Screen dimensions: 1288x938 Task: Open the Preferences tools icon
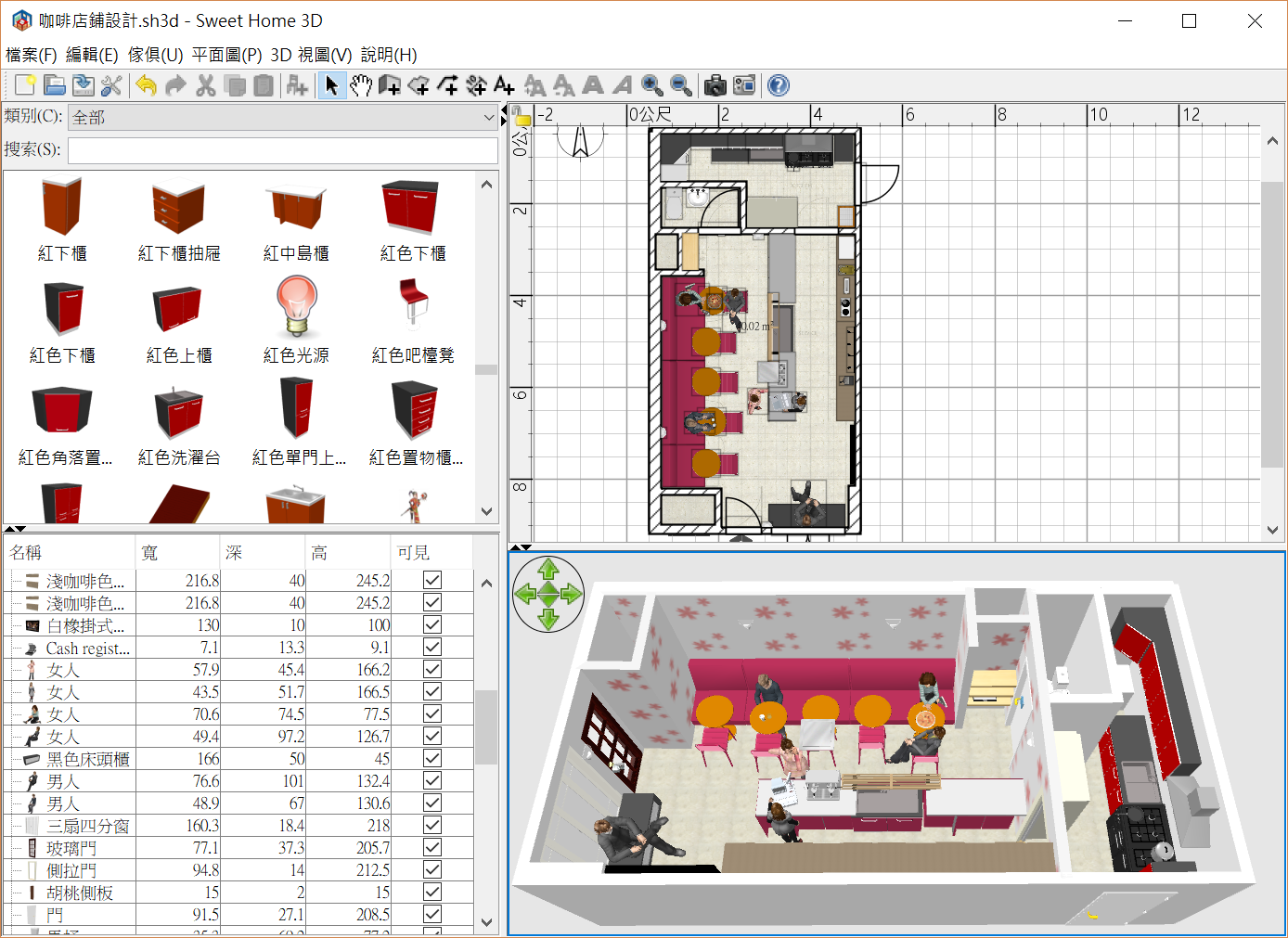(x=111, y=85)
